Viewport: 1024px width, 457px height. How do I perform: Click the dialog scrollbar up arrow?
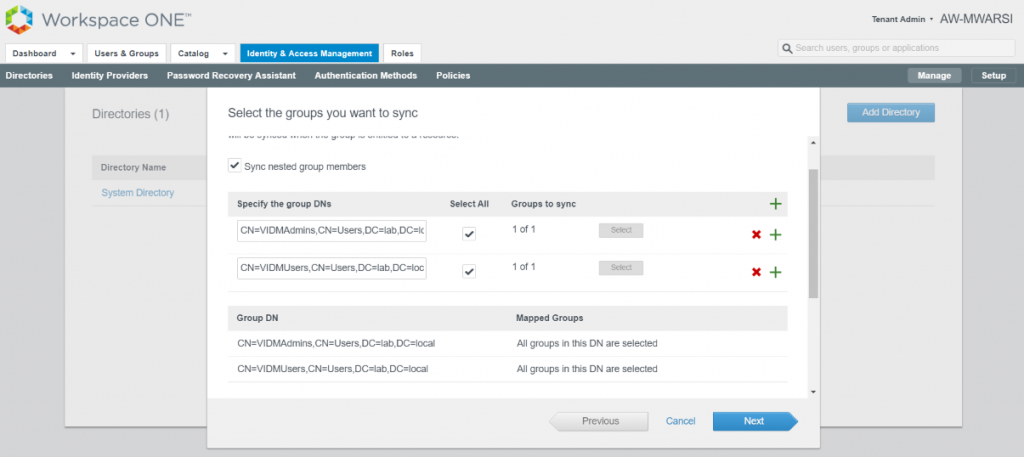coord(813,142)
